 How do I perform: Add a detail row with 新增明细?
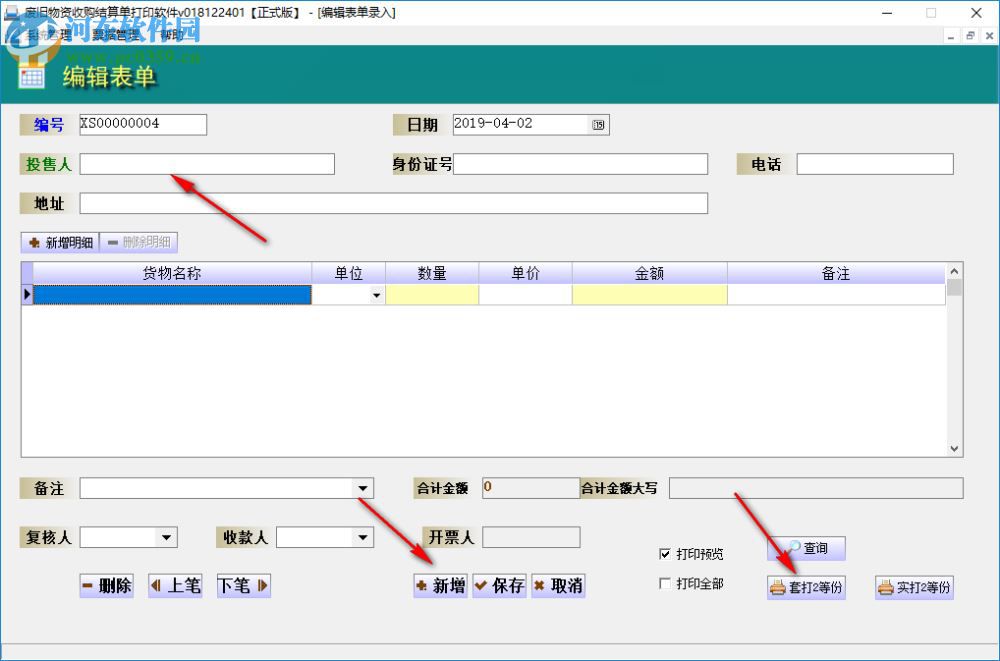click(61, 242)
